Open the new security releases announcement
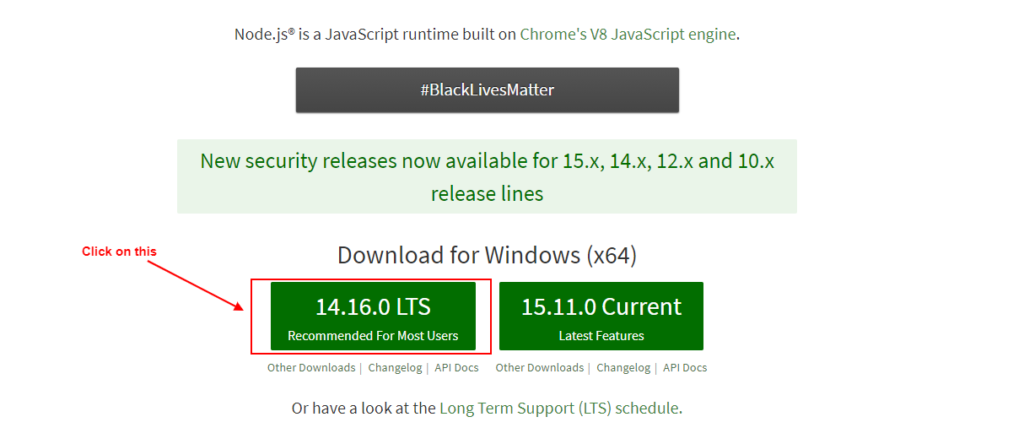1024x444 pixels. pyautogui.click(x=487, y=176)
